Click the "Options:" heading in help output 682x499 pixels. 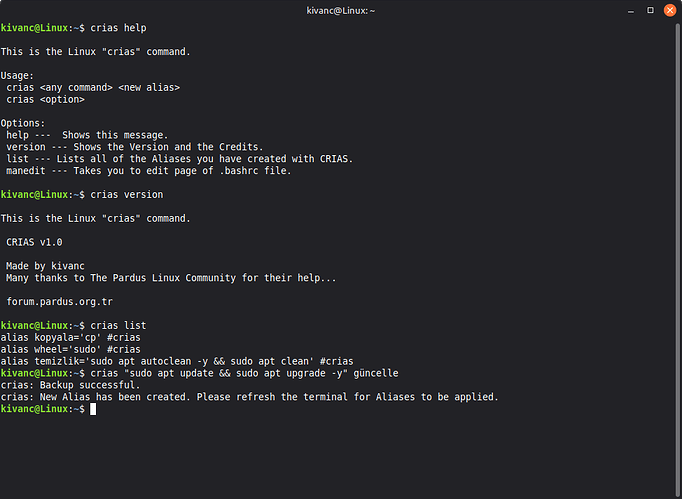tap(24, 123)
